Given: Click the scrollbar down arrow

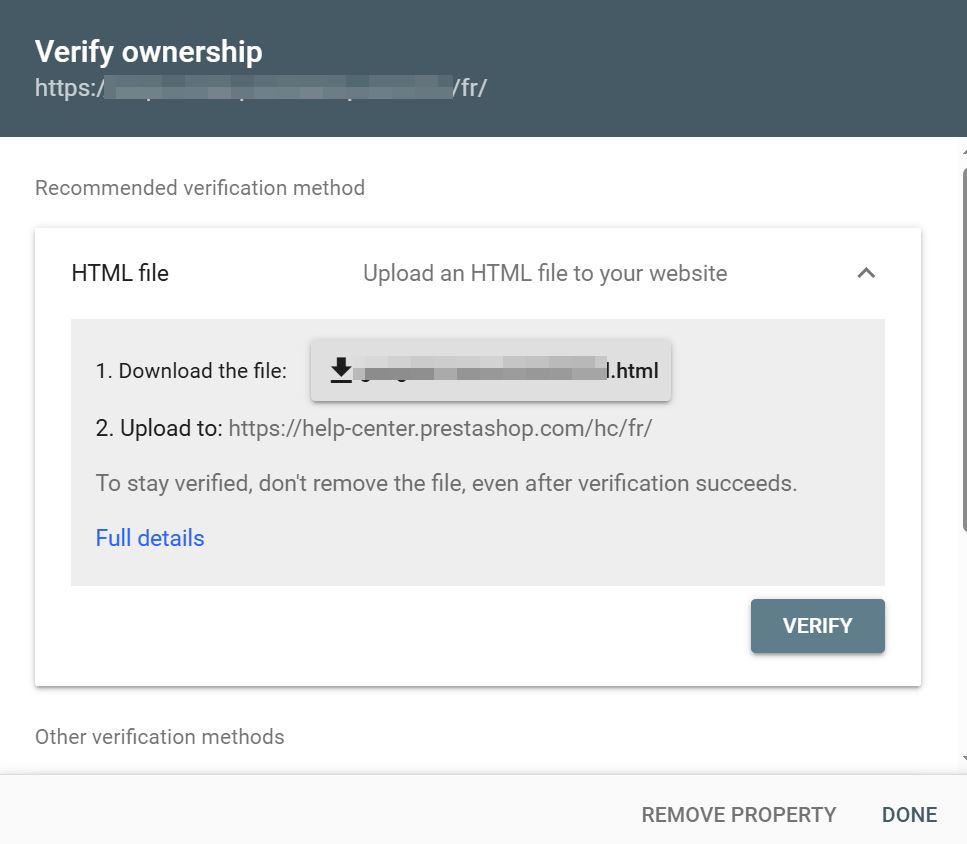Looking at the screenshot, I should click(x=963, y=760).
